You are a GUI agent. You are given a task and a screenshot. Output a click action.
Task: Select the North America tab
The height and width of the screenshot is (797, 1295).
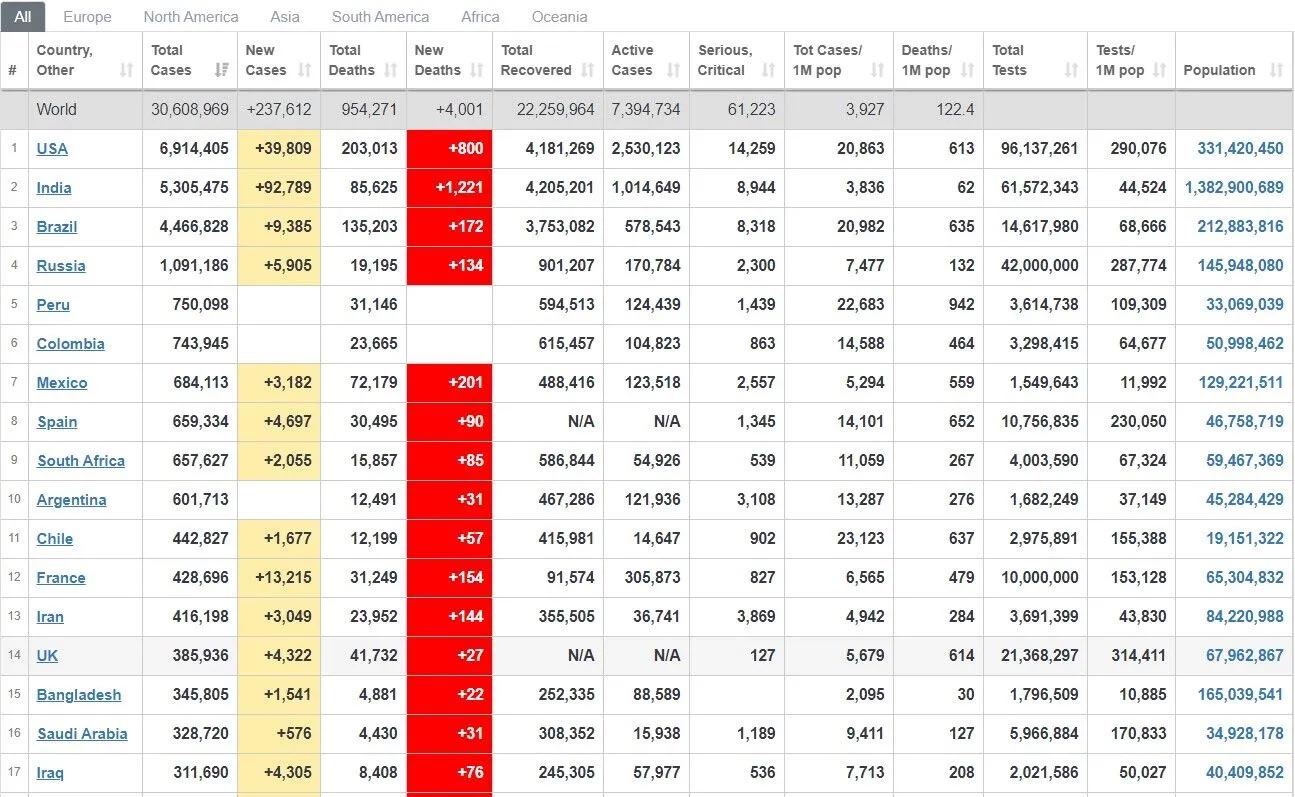click(x=191, y=17)
